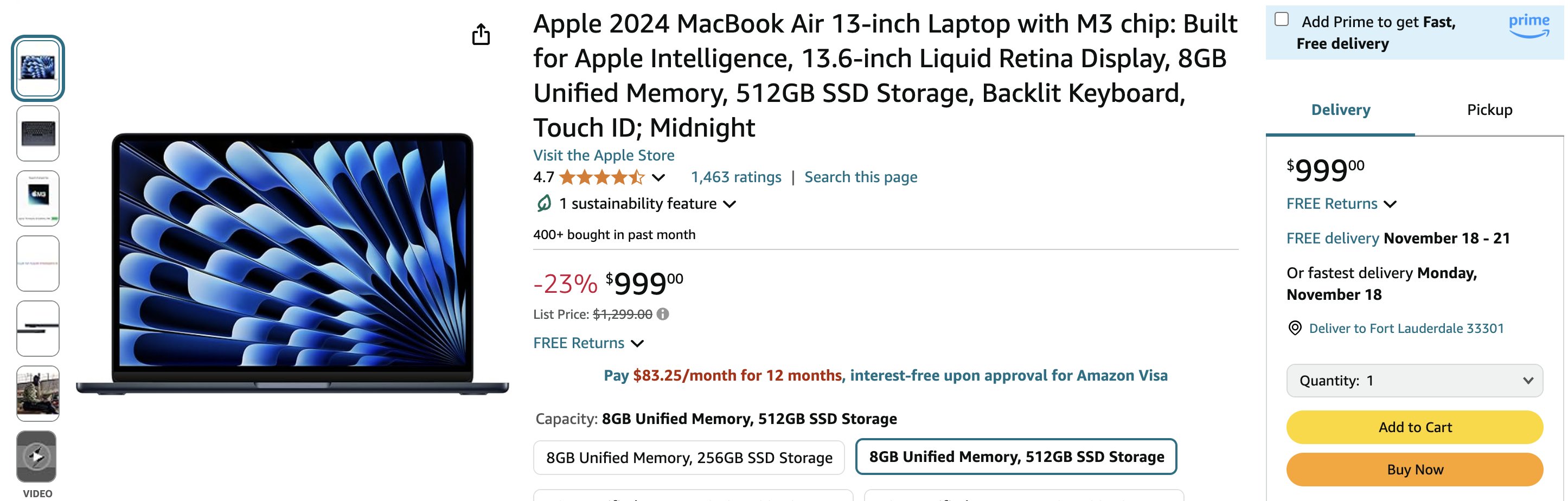Click the Prime logo

1528,26
